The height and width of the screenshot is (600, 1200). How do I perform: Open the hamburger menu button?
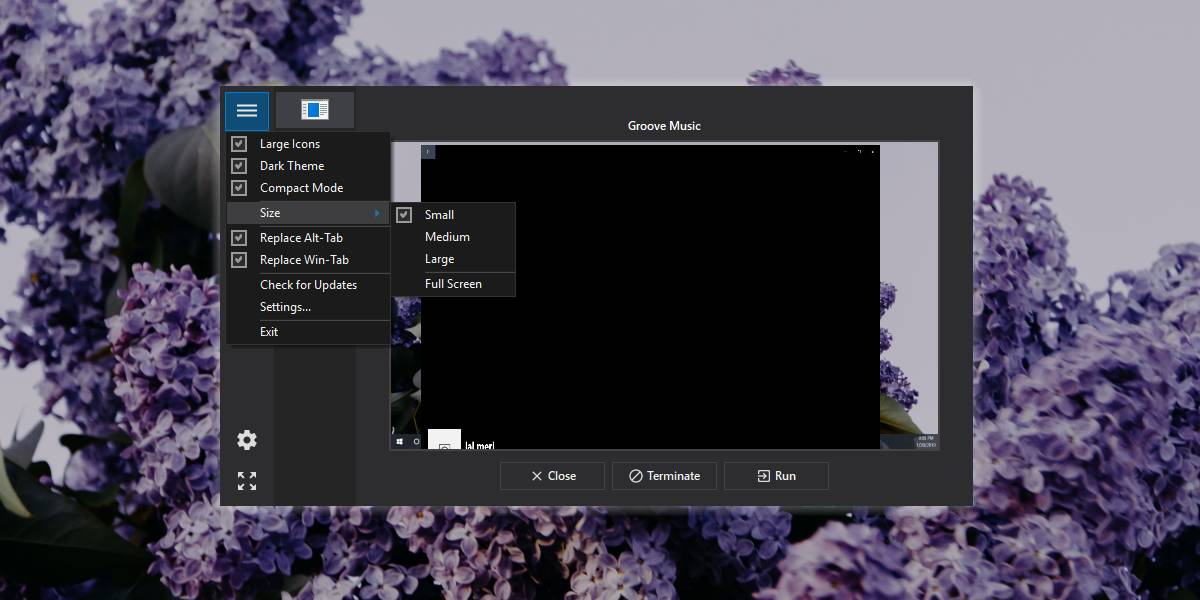(247, 111)
